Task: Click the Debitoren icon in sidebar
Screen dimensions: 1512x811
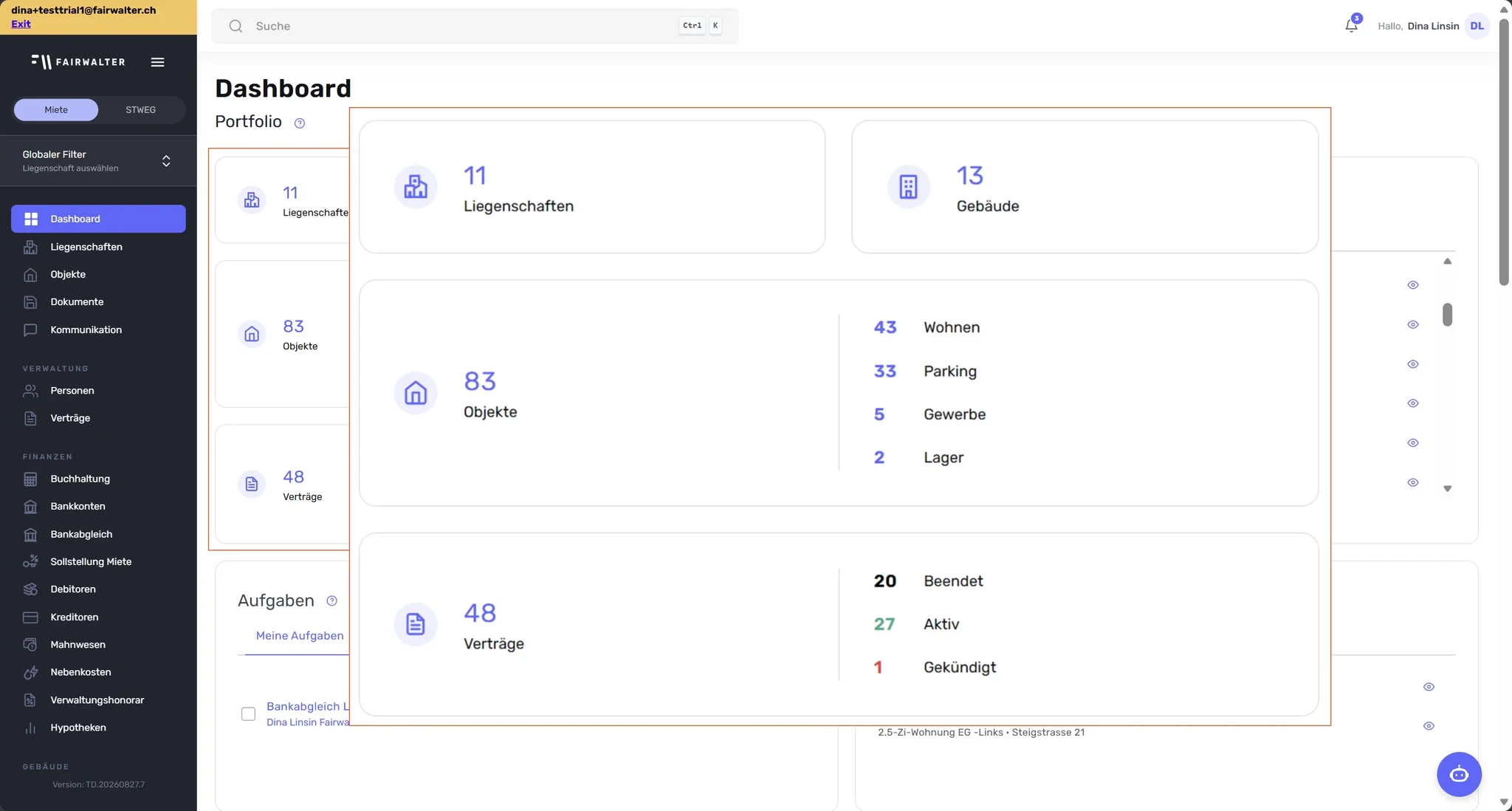Action: coord(30,589)
